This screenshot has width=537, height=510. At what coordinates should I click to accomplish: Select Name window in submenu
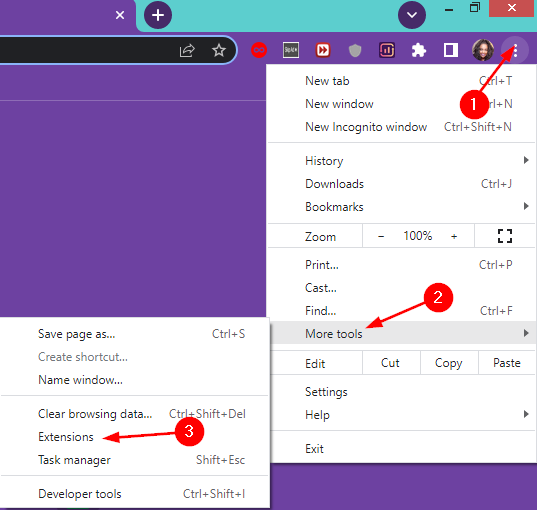(x=135, y=380)
